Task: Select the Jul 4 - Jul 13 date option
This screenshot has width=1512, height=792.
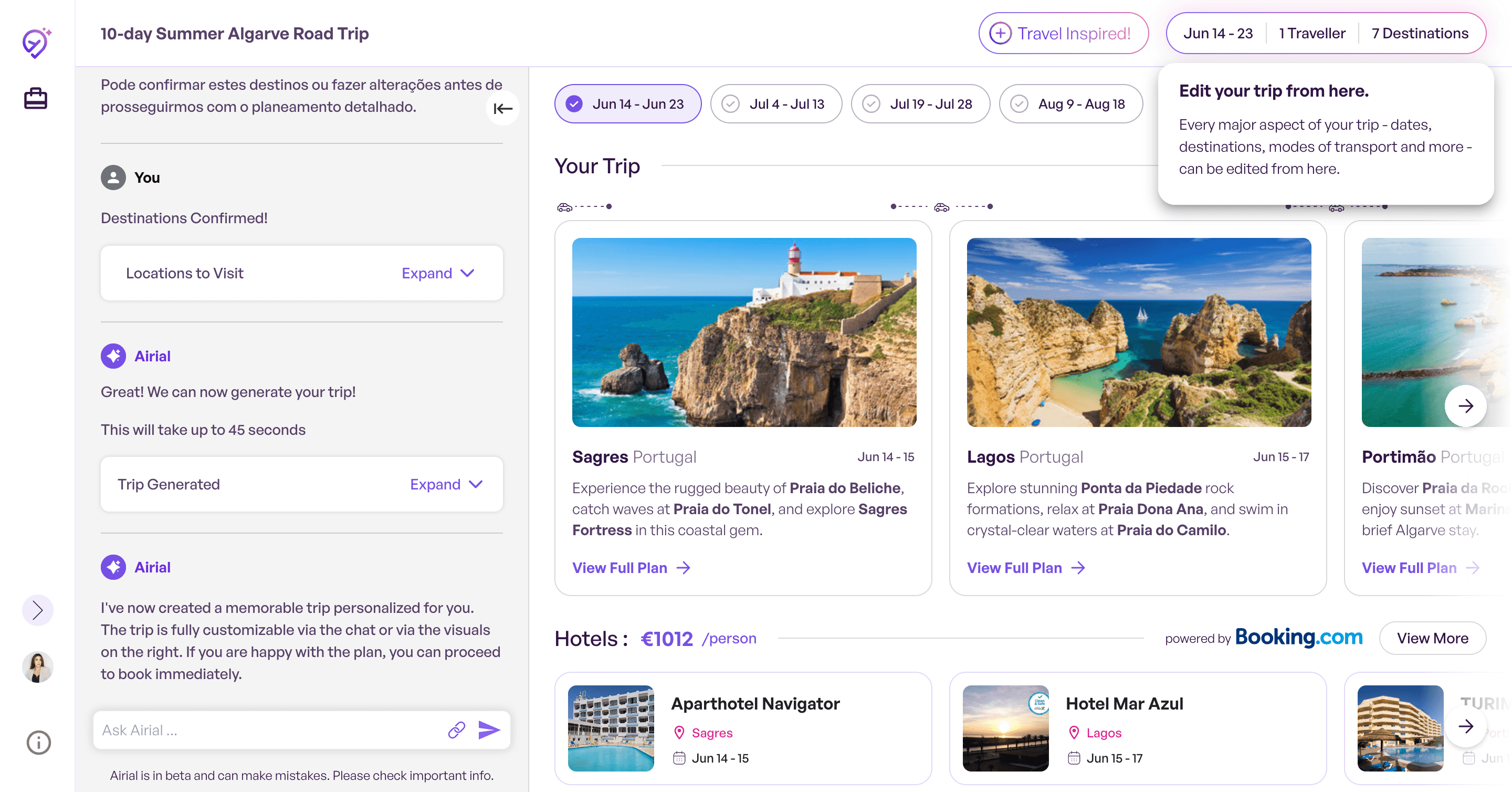Action: (x=776, y=104)
